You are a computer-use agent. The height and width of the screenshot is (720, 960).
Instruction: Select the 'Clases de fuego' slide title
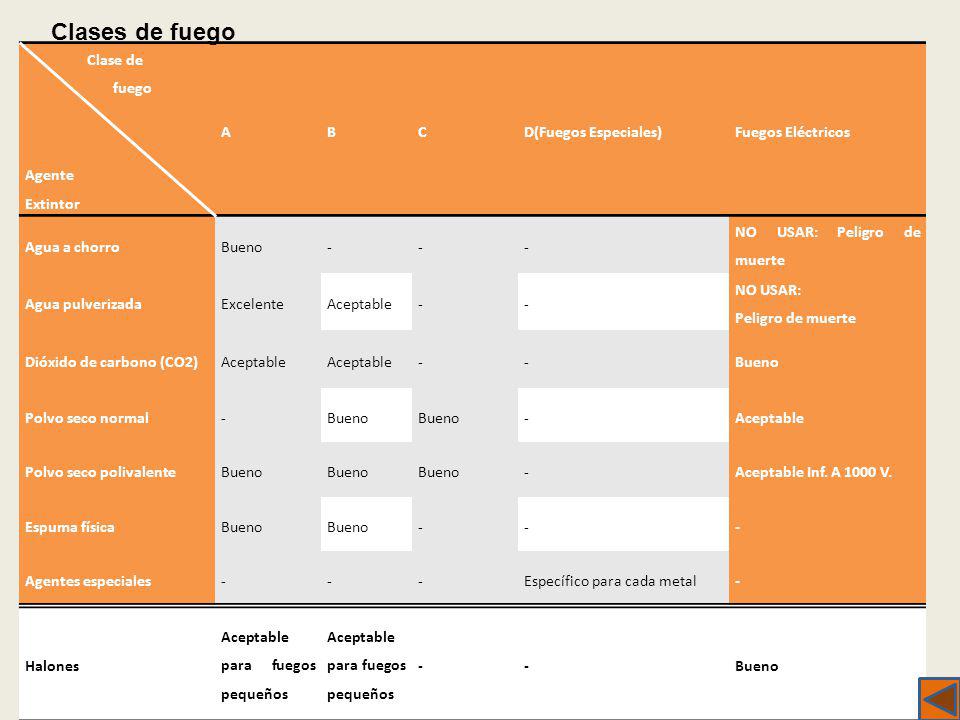tap(143, 32)
